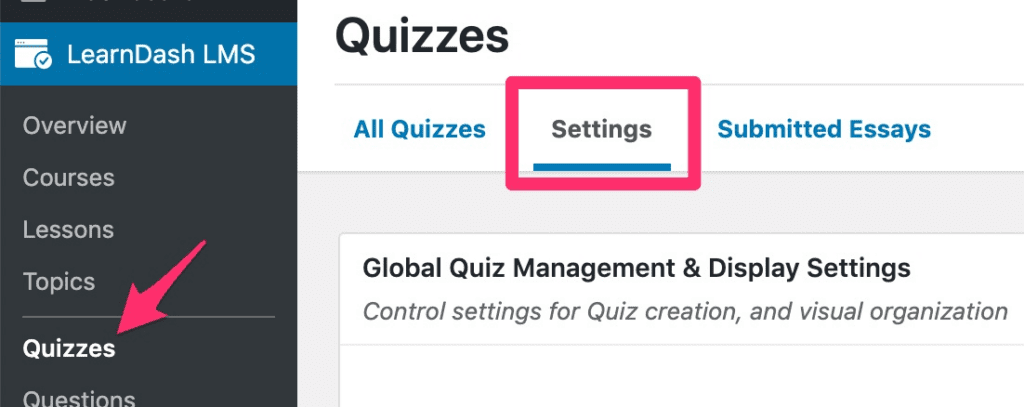Click the Control settings description text
The image size is (1024, 407).
(685, 312)
